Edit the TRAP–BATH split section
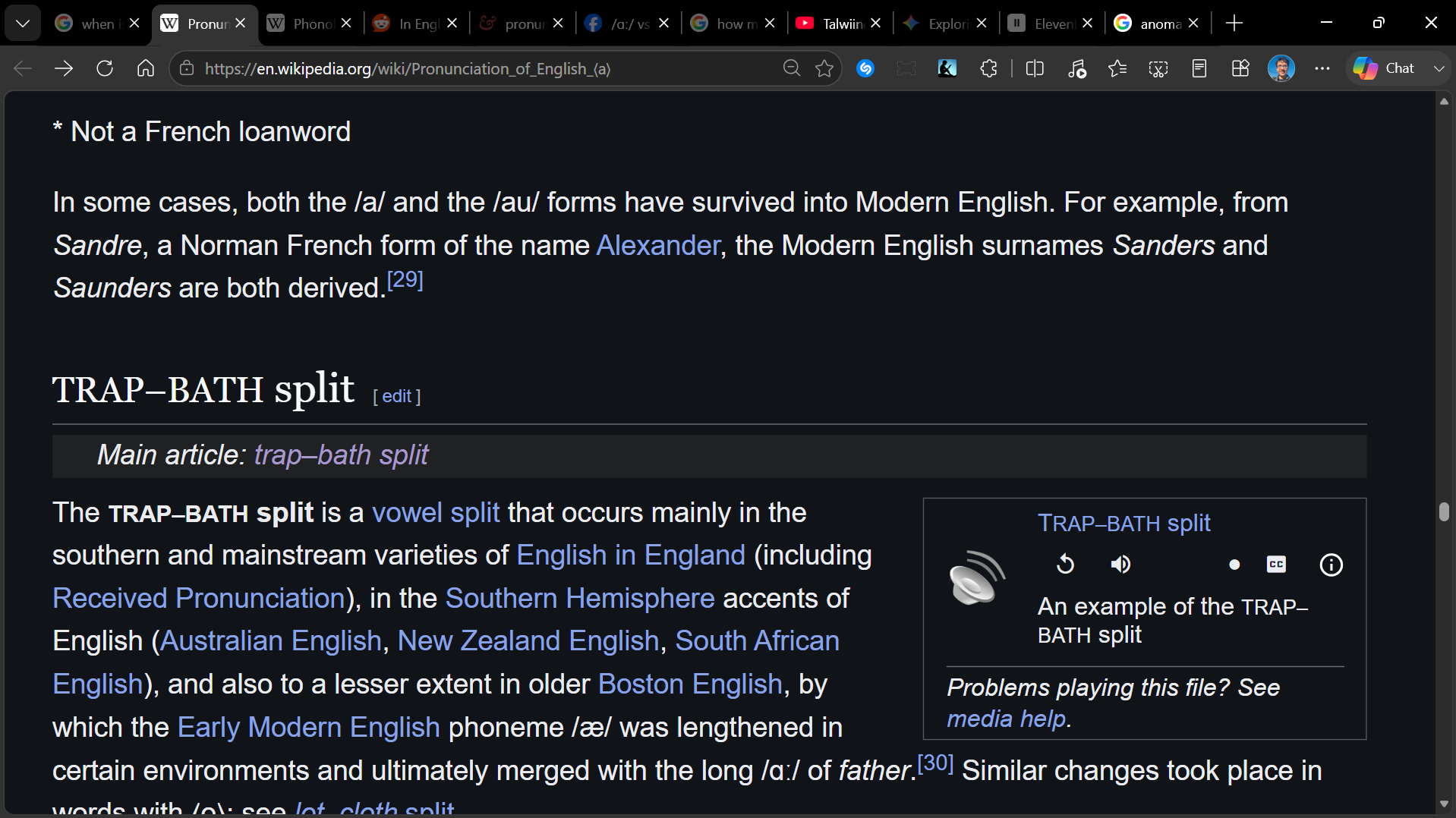Viewport: 1456px width, 818px height. click(397, 396)
